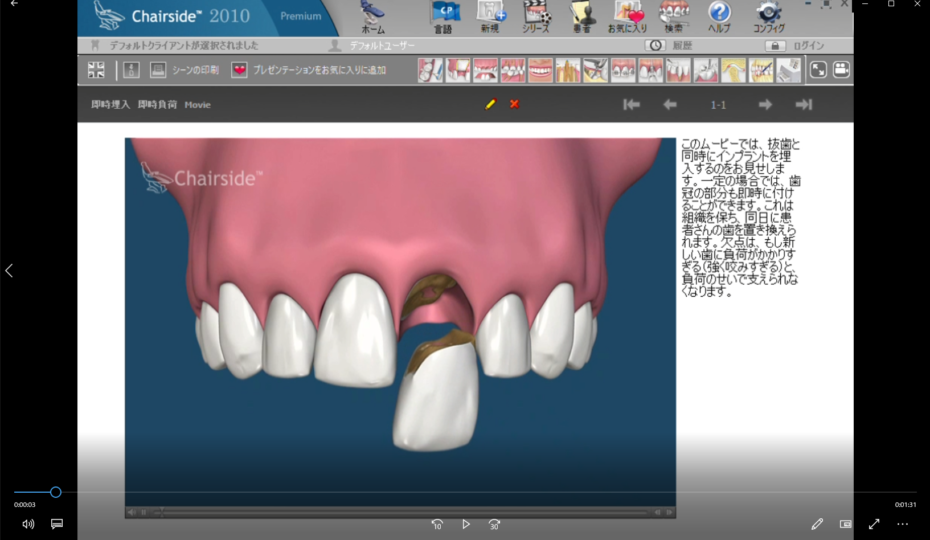Open the 言語 (Language) flag icon
930x540 pixels.
tap(444, 17)
